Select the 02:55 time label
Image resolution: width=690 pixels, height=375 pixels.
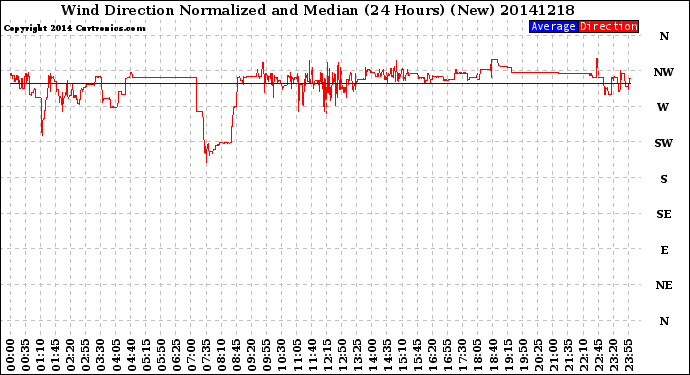86,355
